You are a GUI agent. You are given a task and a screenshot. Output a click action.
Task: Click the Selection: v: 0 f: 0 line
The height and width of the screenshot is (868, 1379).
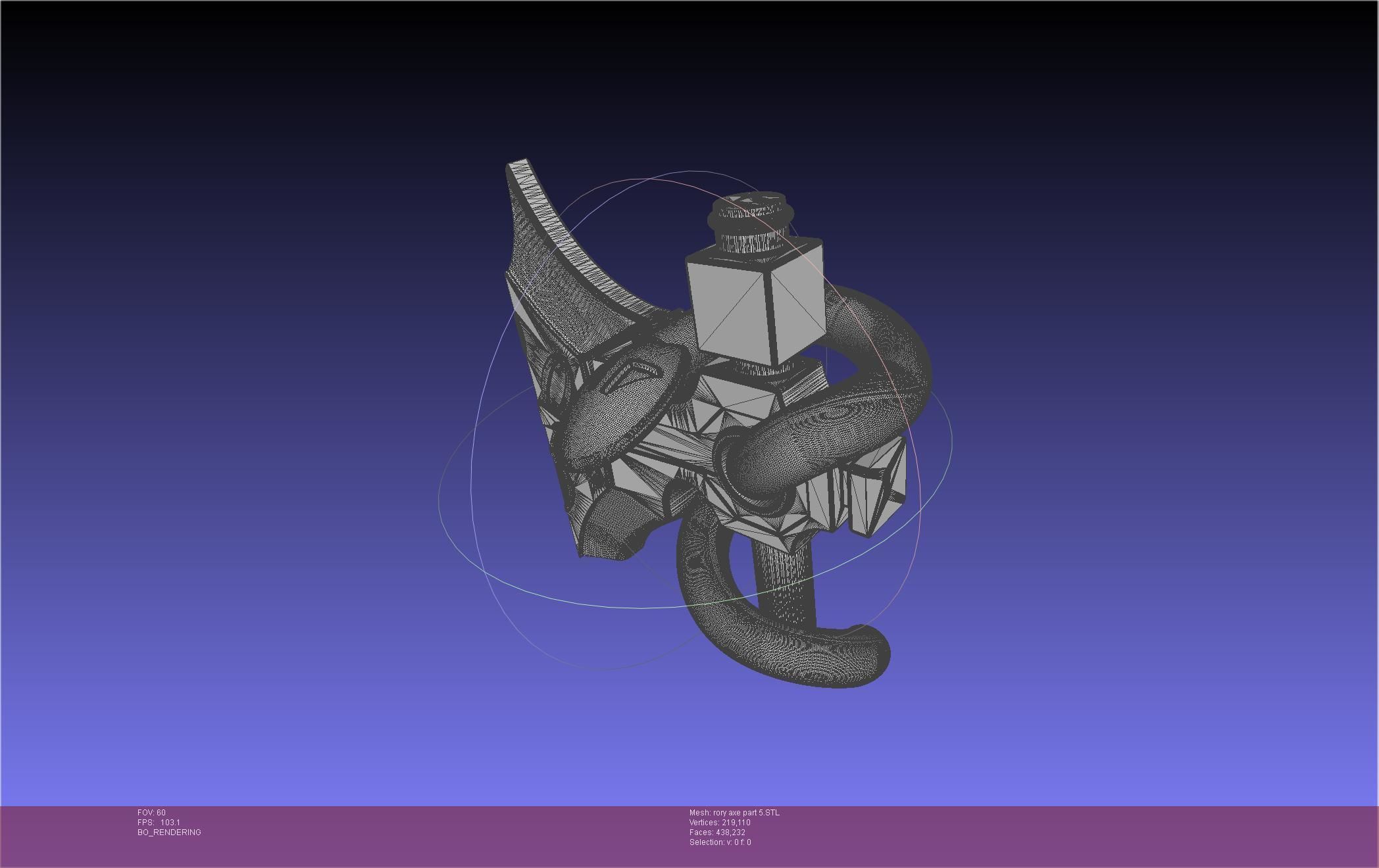tap(720, 842)
